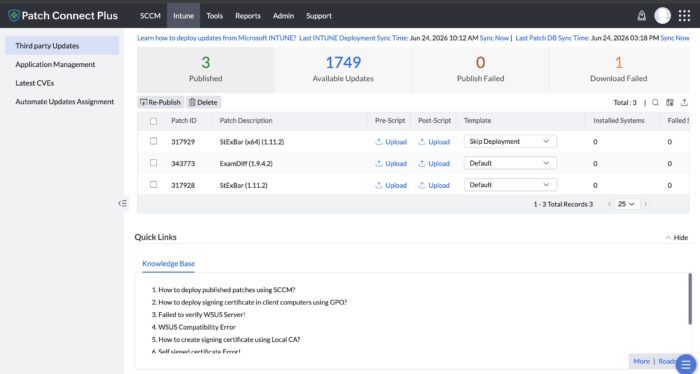Go to the next page arrow

pyautogui.click(x=645, y=204)
